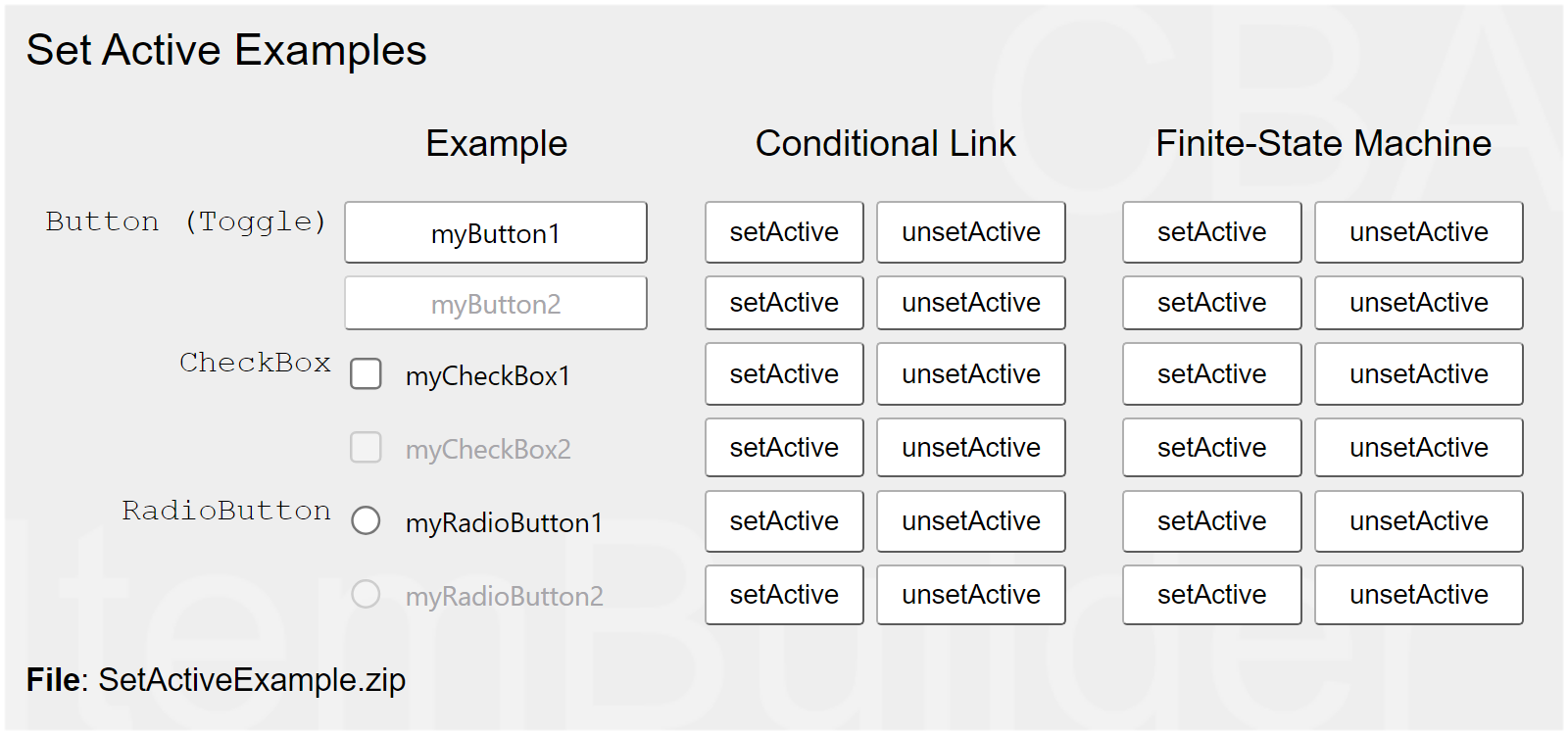Click Conditional Link setActive for myCheckBox2
The height and width of the screenshot is (735, 1568).
(x=784, y=448)
